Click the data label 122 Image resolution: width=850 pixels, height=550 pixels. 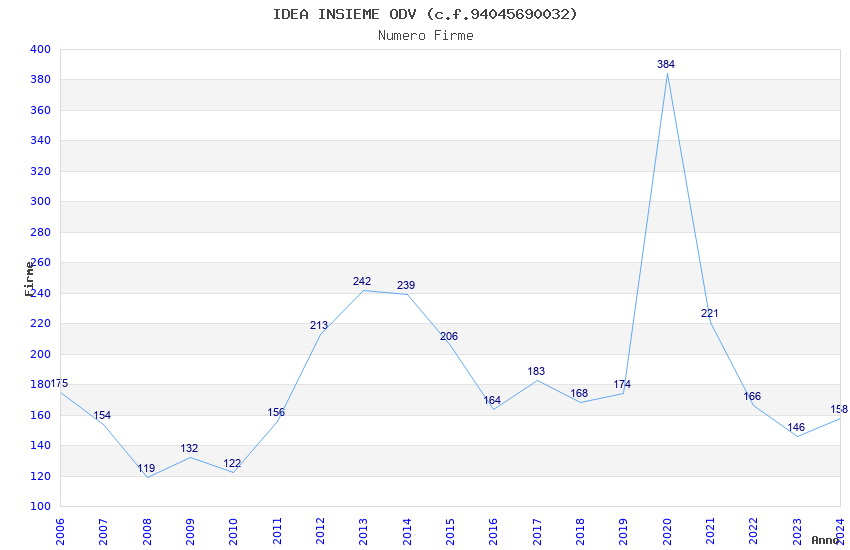232,463
